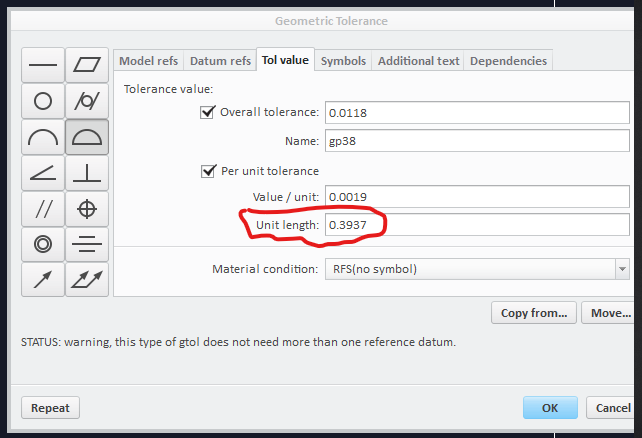Disable the Per unit tolerance checkbox
Viewport: 642px width, 438px height.
click(207, 171)
